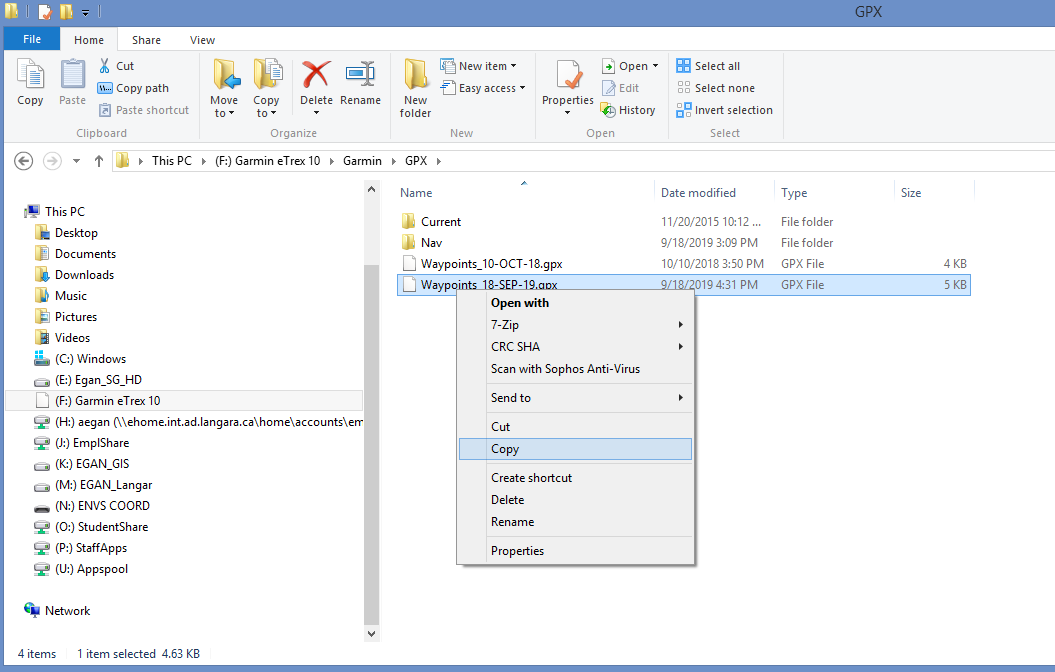Click the navigation pane scrollbar down arrow

click(371, 633)
